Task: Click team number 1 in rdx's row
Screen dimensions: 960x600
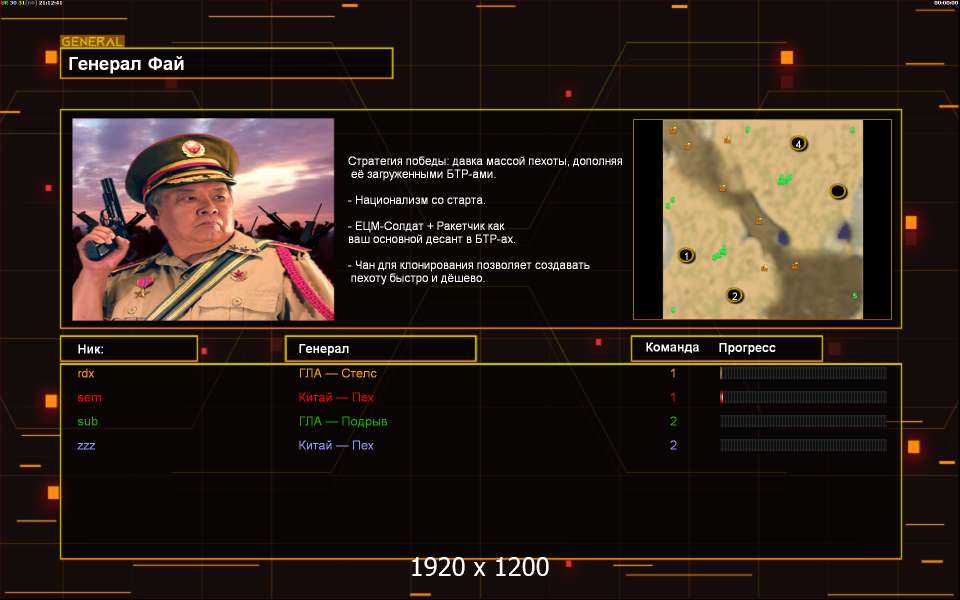Action: coord(673,373)
